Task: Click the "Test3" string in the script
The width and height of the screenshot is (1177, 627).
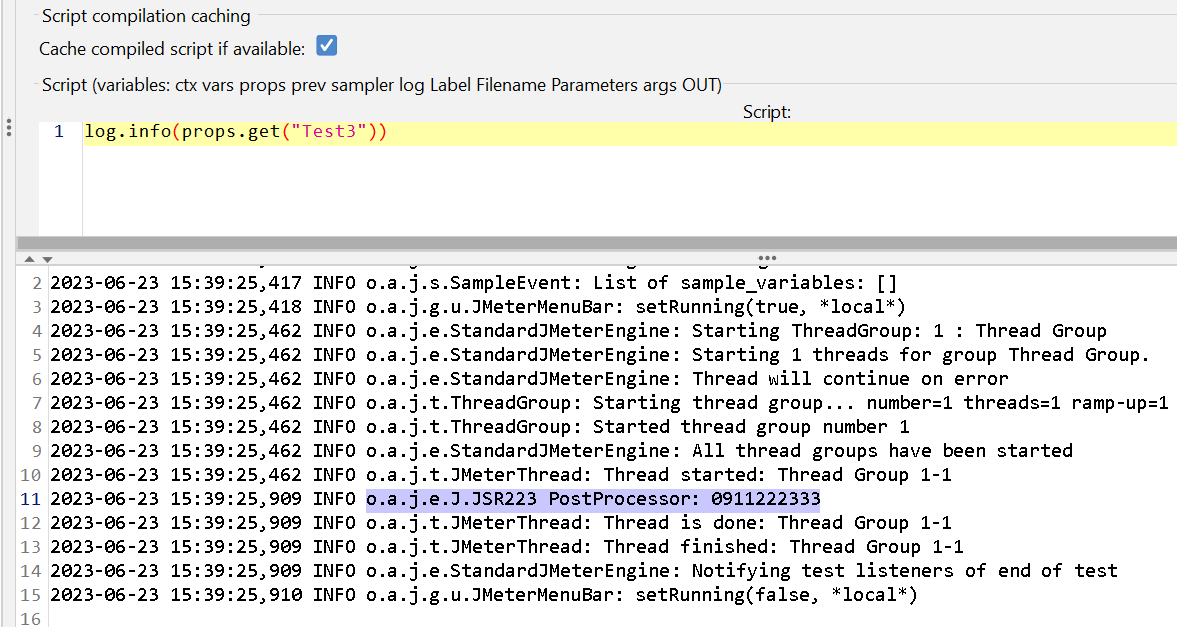Action: click(325, 132)
